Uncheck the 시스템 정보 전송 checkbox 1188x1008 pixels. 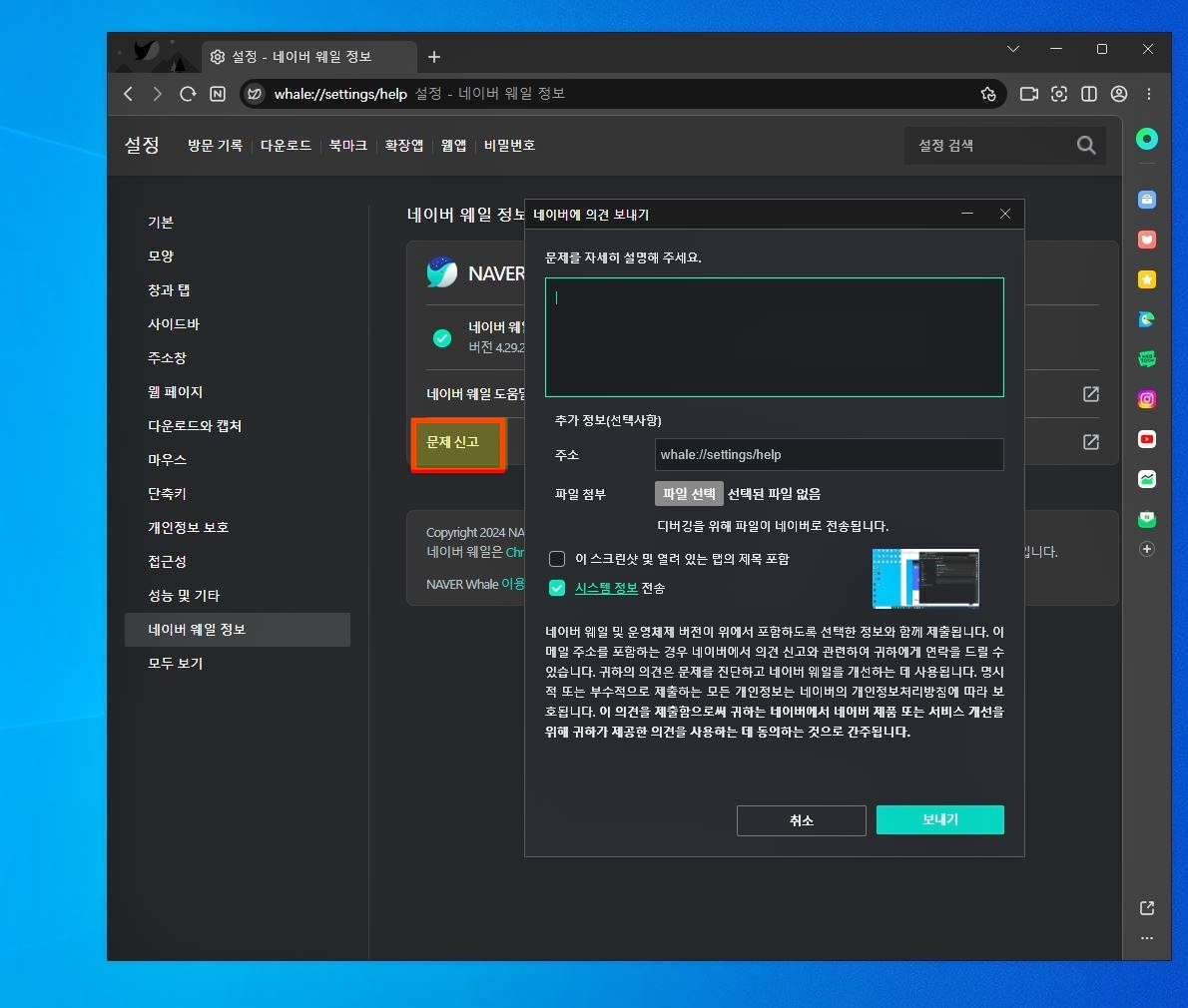[557, 588]
